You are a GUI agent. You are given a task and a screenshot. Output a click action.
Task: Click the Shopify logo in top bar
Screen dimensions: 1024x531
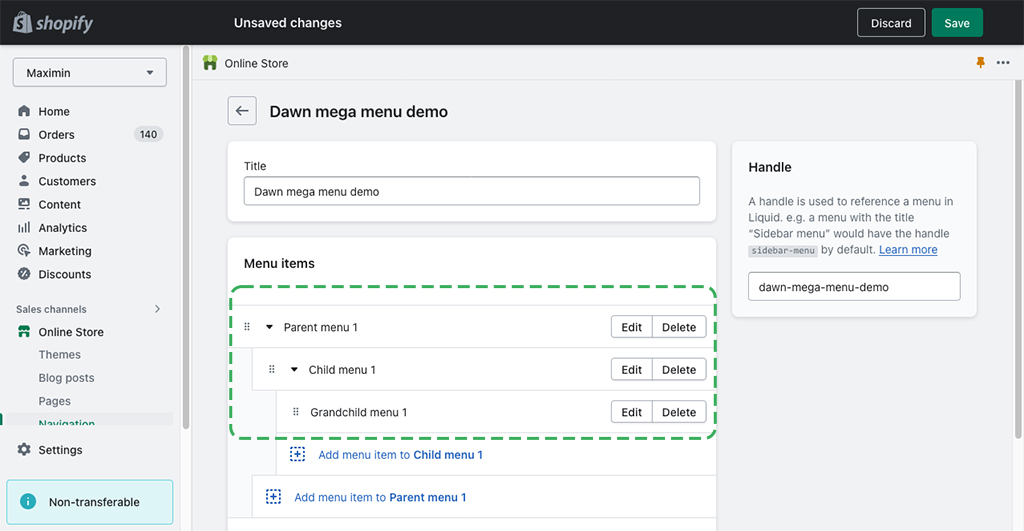tap(53, 23)
